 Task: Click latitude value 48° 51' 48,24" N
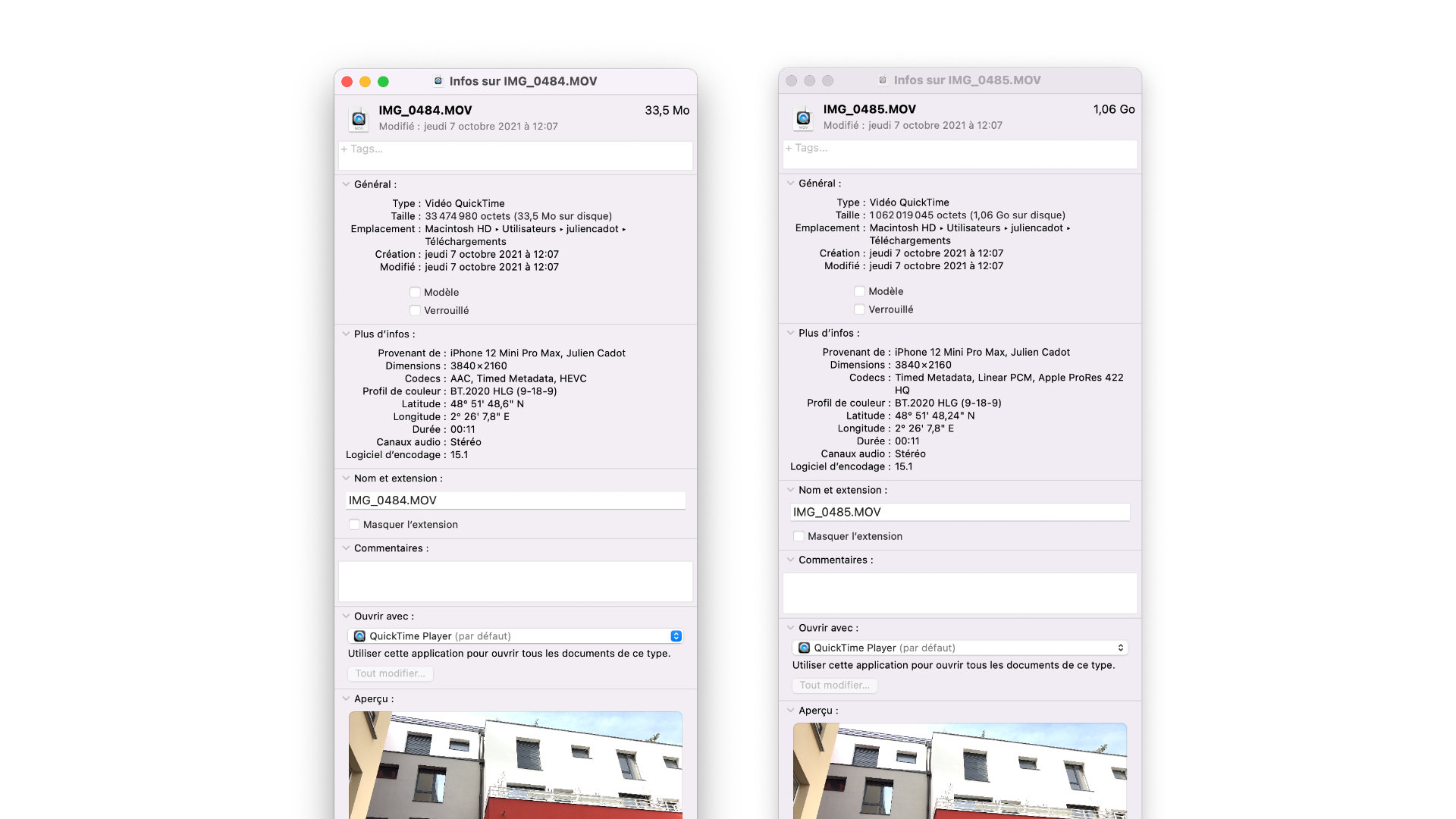coord(935,416)
